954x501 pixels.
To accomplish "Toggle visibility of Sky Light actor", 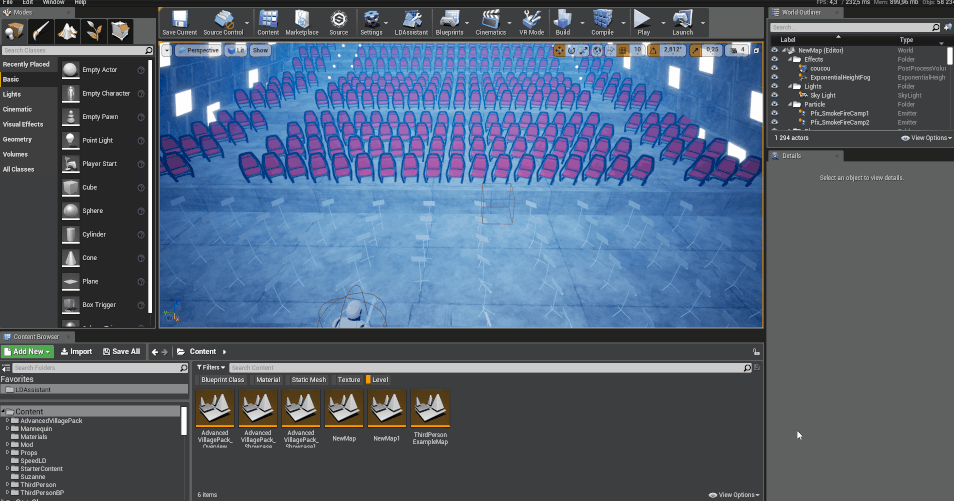I will [775, 96].
